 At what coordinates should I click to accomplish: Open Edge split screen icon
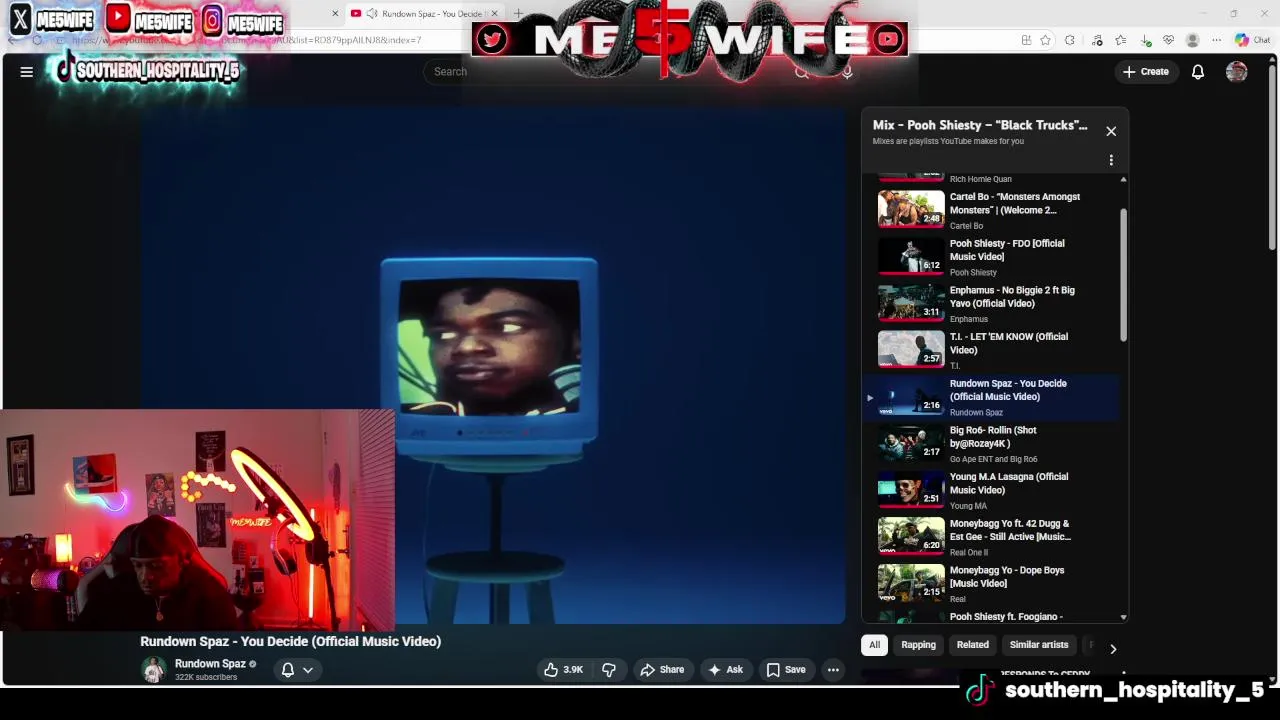tap(1026, 40)
